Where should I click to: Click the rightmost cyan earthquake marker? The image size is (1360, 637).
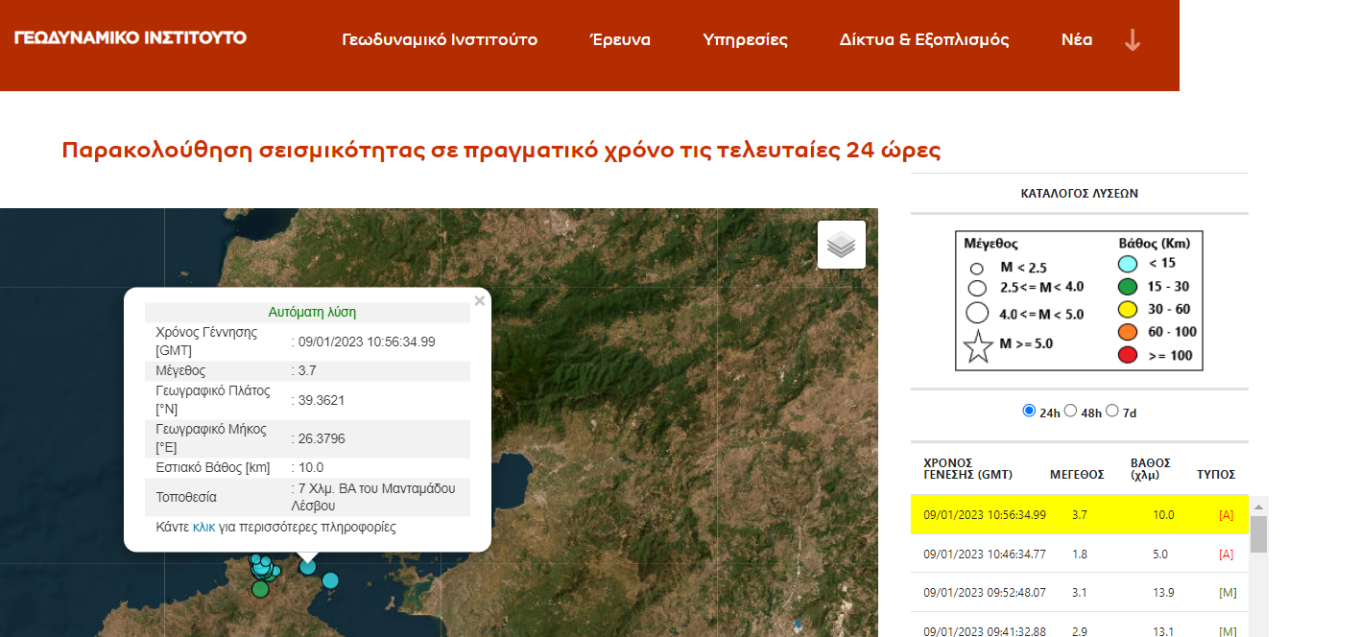coord(330,580)
